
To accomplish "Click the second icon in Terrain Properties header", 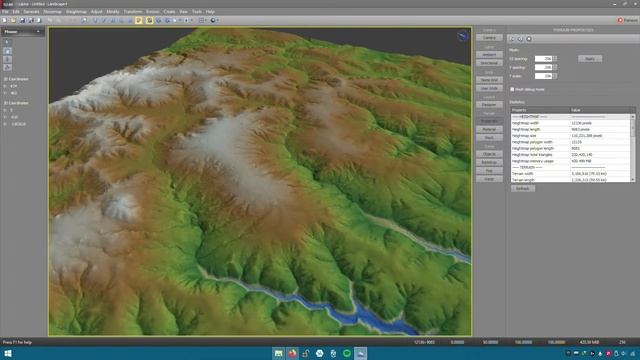I will [x=520, y=39].
